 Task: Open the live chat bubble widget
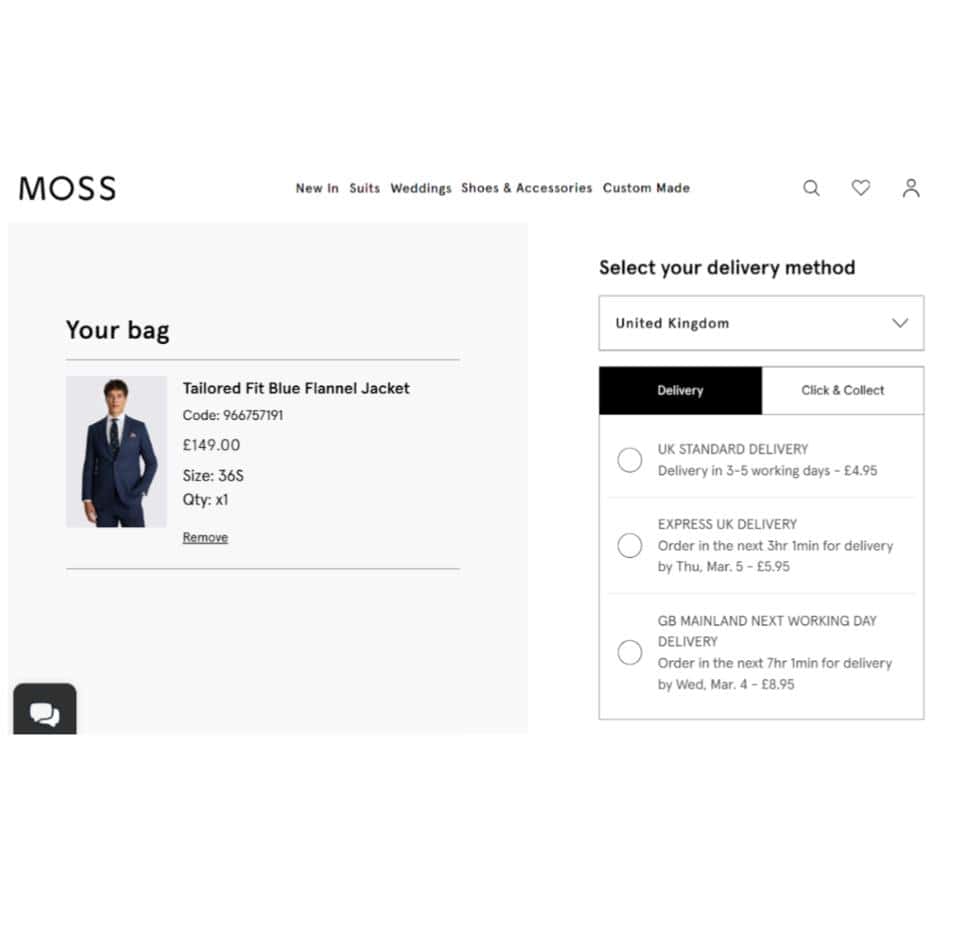click(45, 713)
